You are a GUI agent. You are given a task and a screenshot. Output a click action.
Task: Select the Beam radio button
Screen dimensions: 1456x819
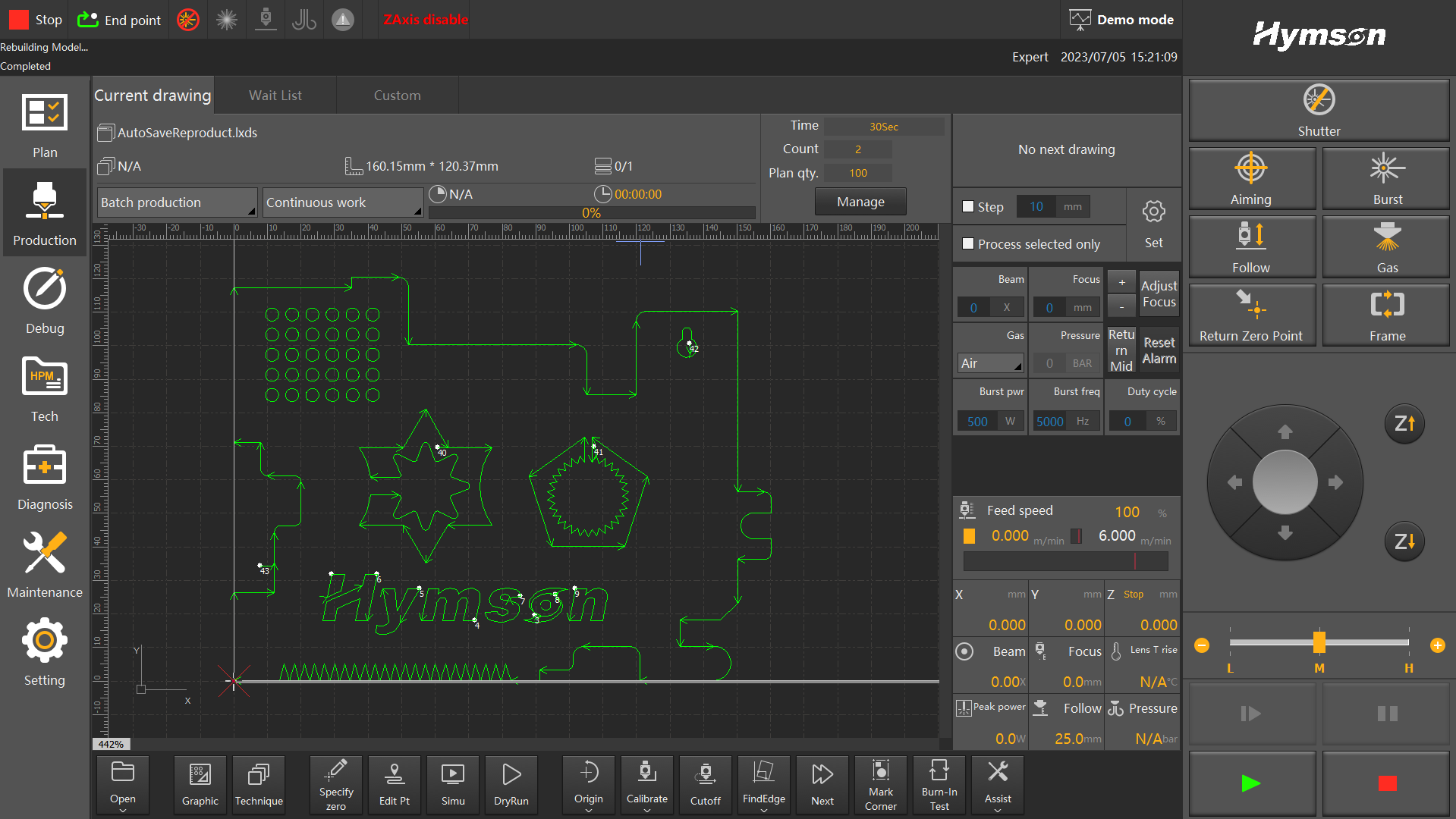[964, 651]
